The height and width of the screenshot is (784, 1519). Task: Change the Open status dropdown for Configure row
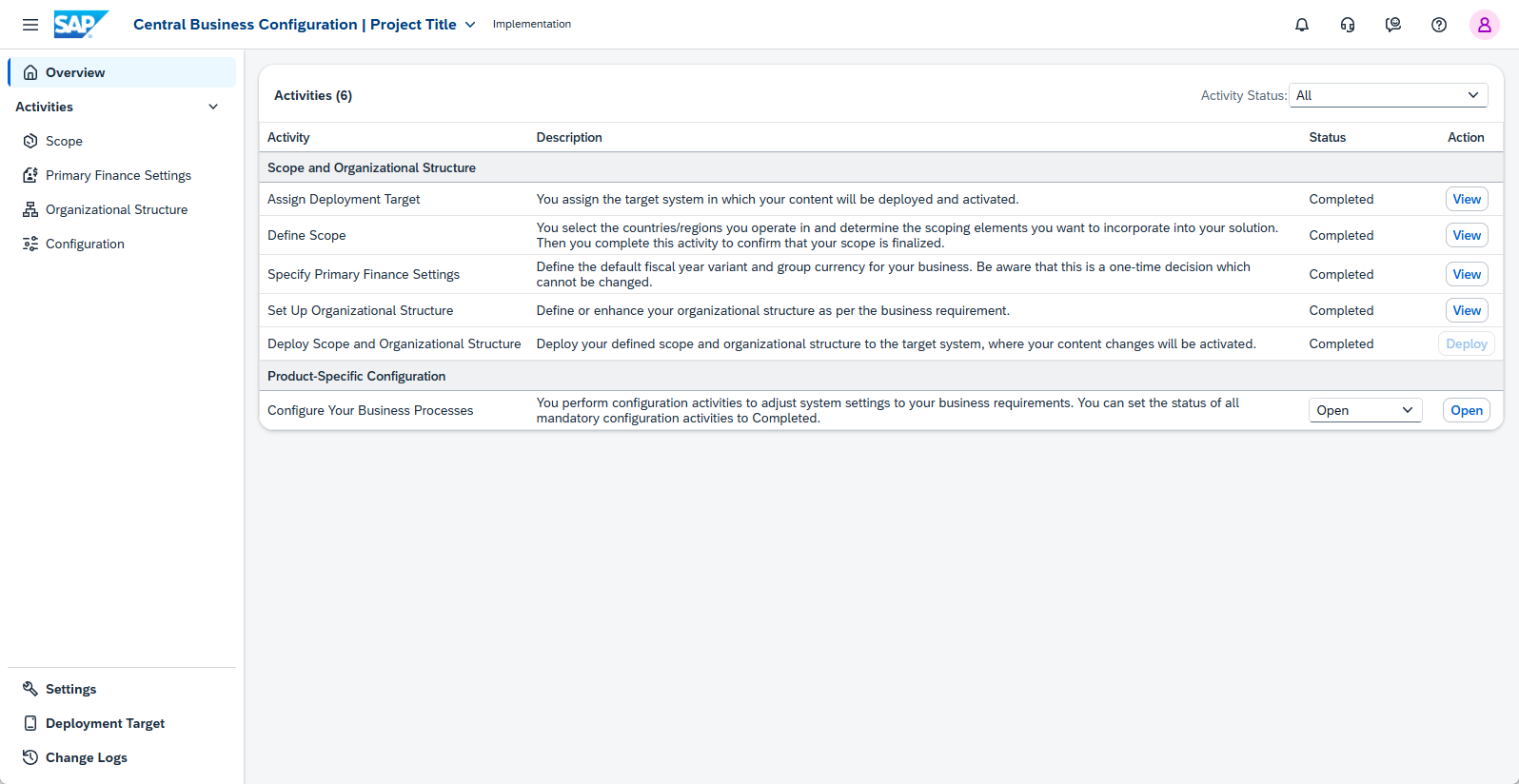(x=1366, y=410)
